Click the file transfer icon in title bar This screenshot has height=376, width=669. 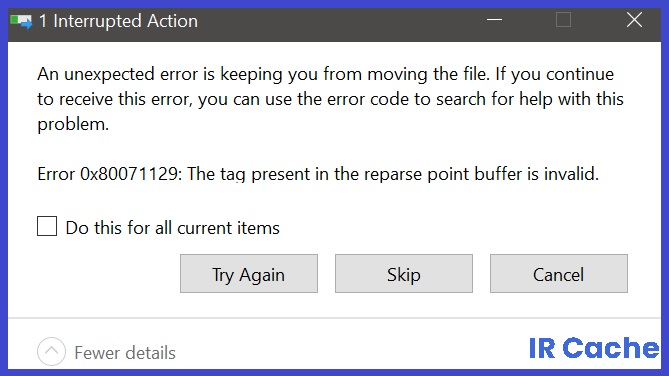point(21,21)
